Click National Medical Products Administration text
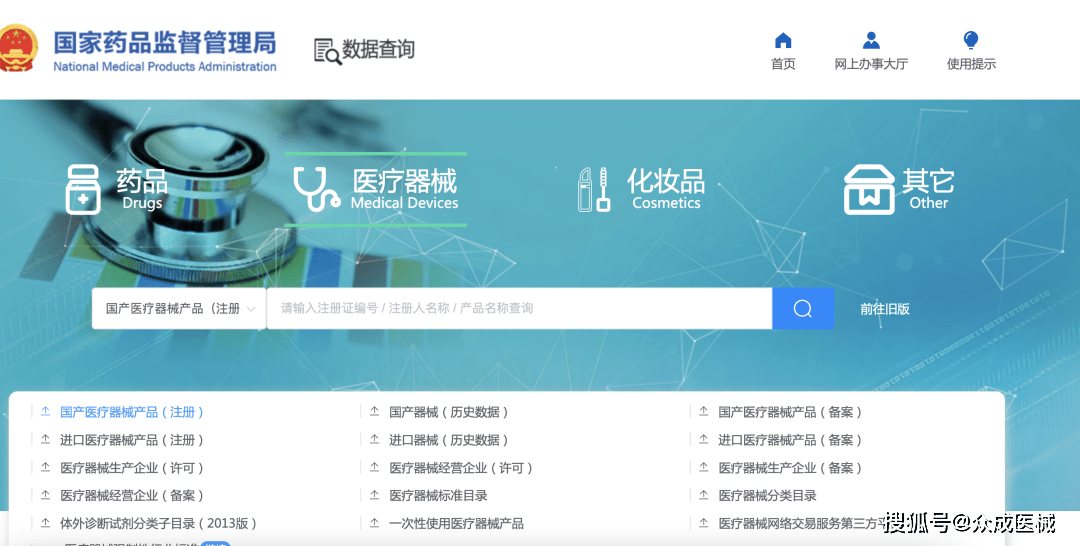The image size is (1080, 546). (x=165, y=67)
